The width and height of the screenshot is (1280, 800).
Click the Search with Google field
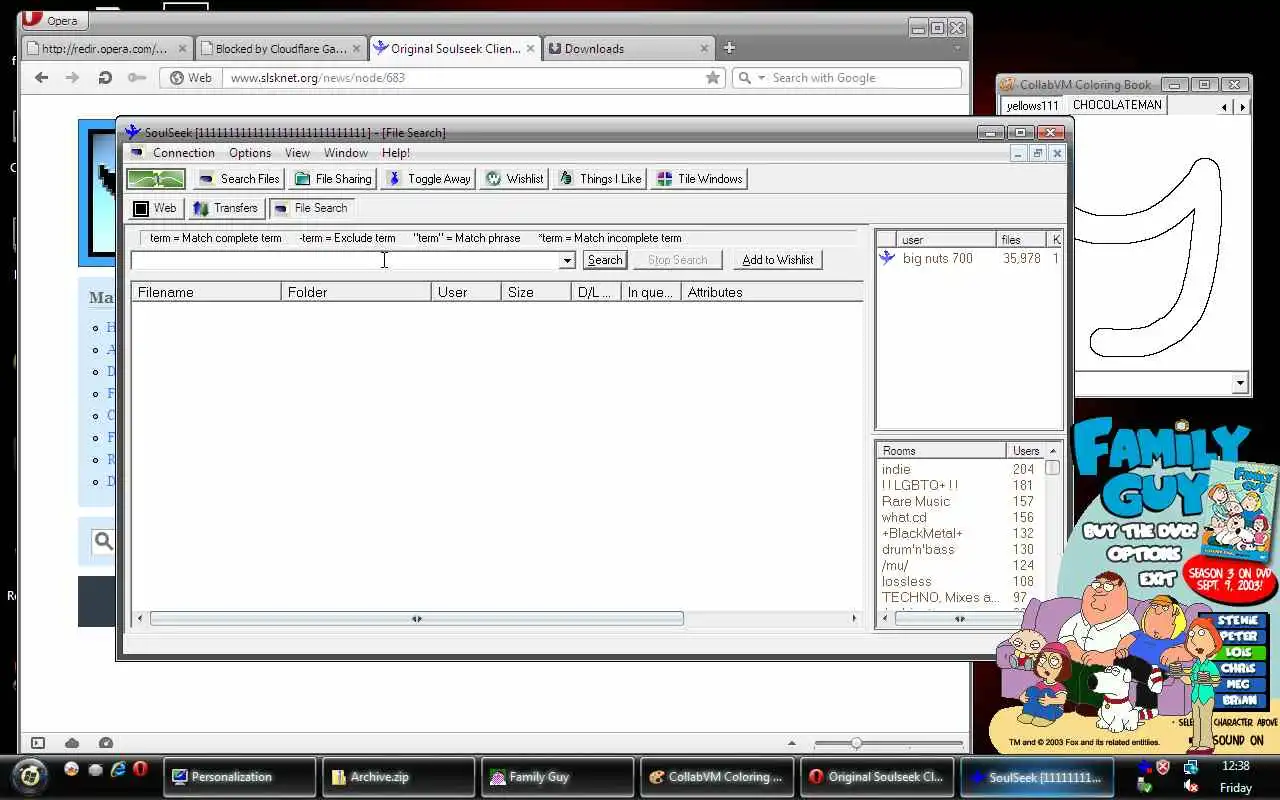click(x=864, y=77)
